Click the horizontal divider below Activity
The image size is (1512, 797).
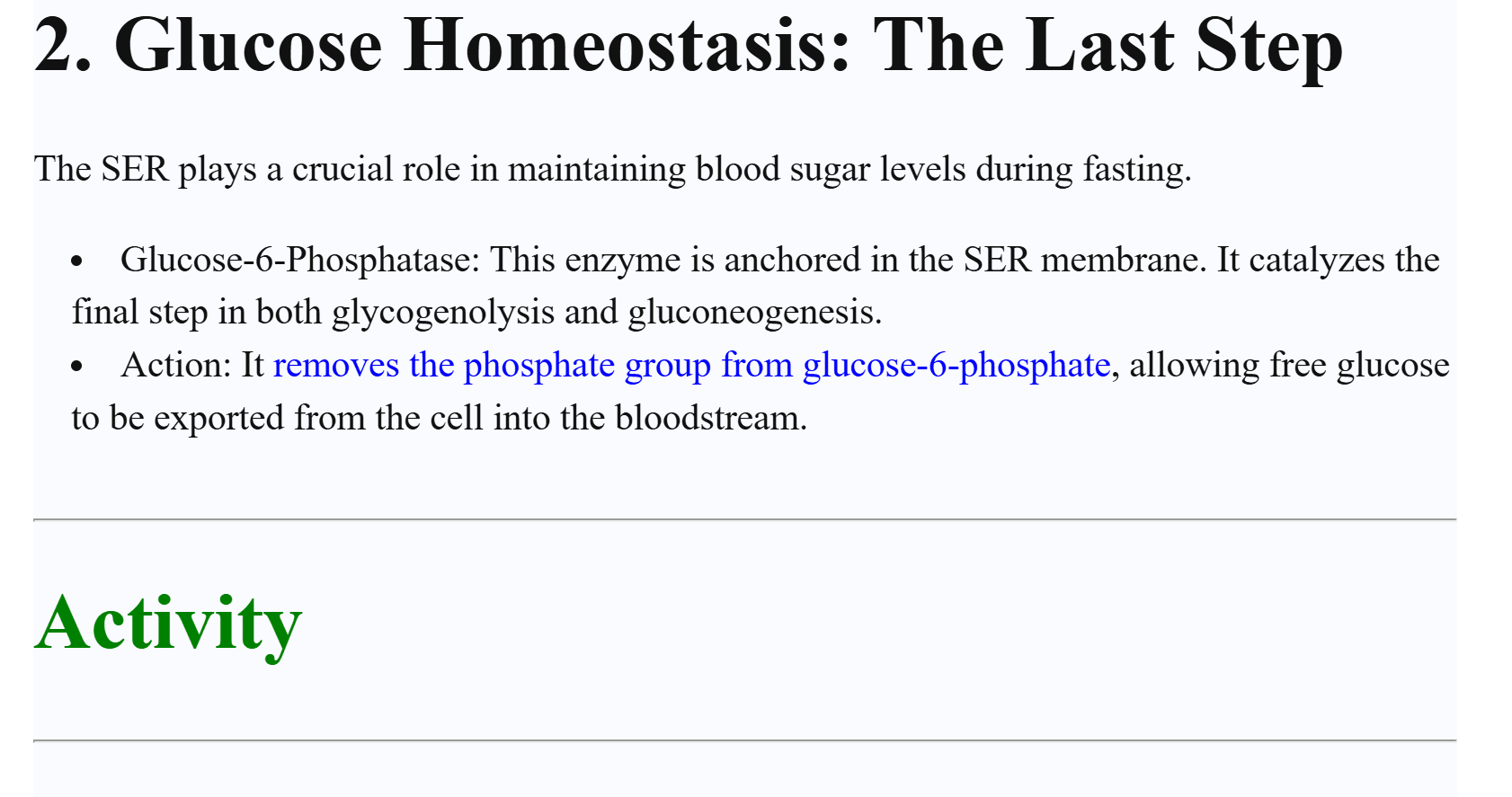(x=744, y=740)
